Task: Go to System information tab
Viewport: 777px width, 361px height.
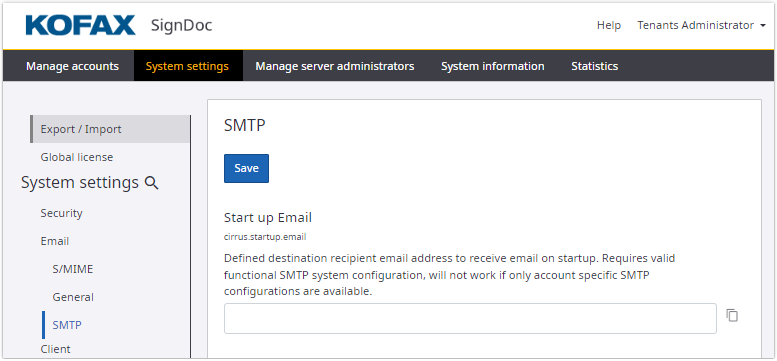Action: [x=493, y=66]
